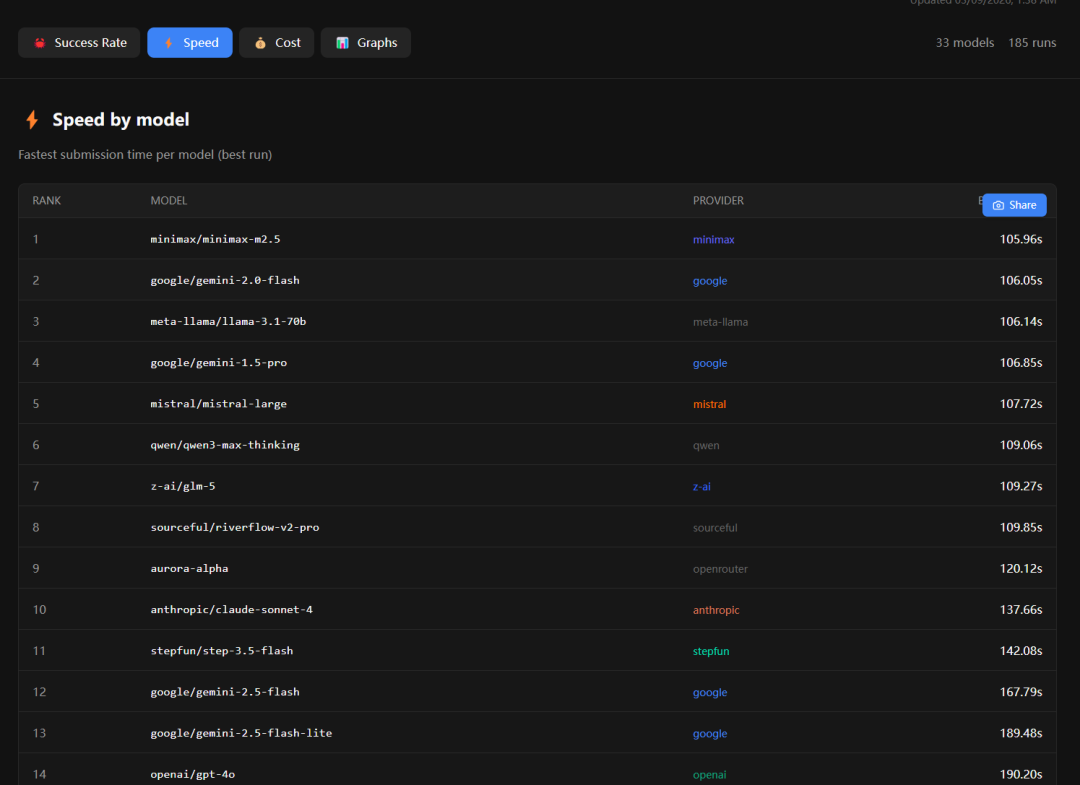1080x785 pixels.
Task: Click the 105.96s time value
Action: 1021,240
